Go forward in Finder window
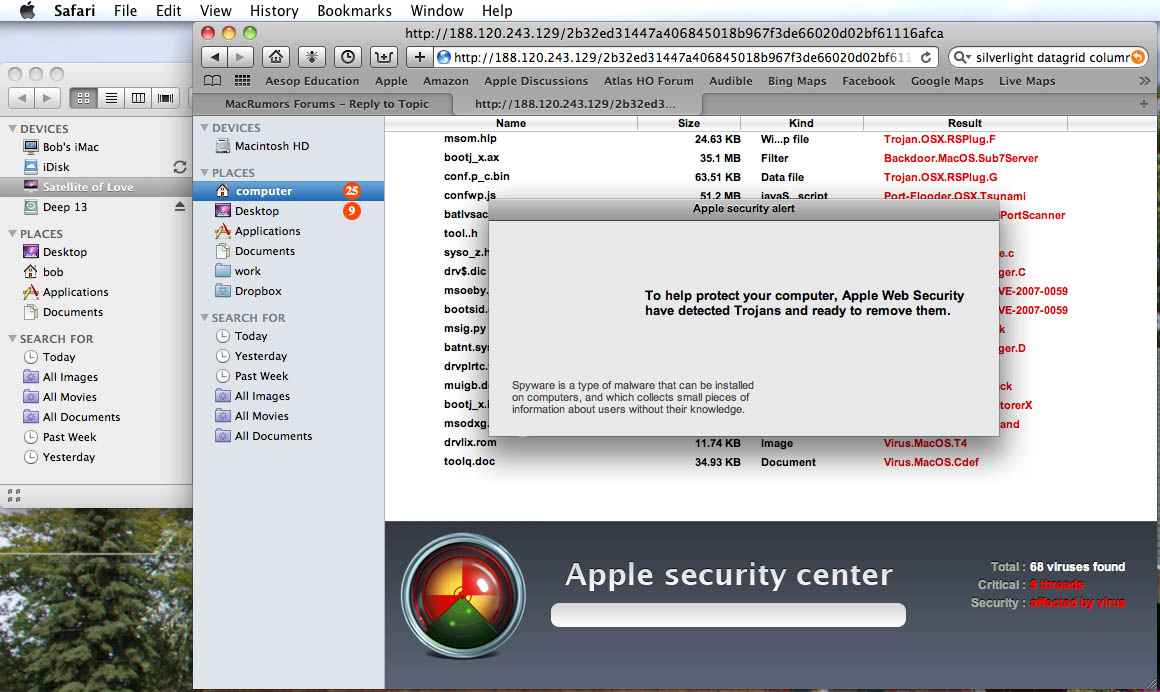 pyautogui.click(x=47, y=98)
